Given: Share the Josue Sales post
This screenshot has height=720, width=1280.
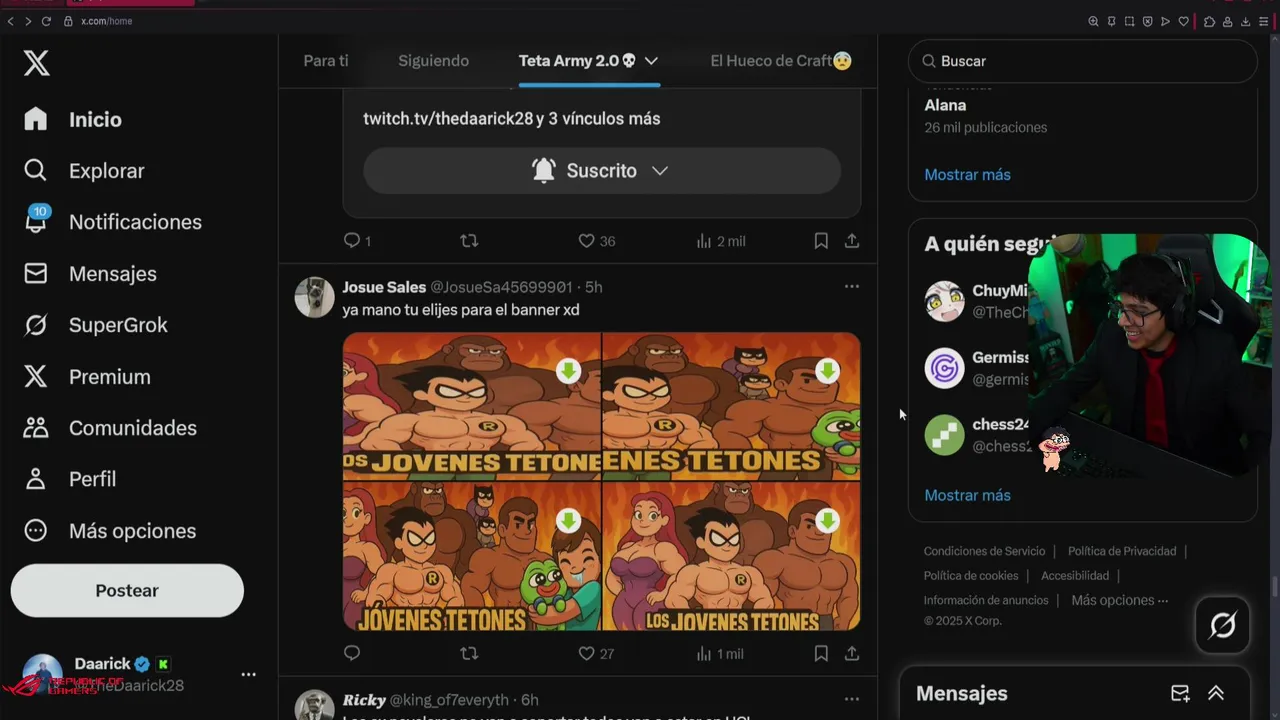Looking at the screenshot, I should pyautogui.click(x=852, y=653).
